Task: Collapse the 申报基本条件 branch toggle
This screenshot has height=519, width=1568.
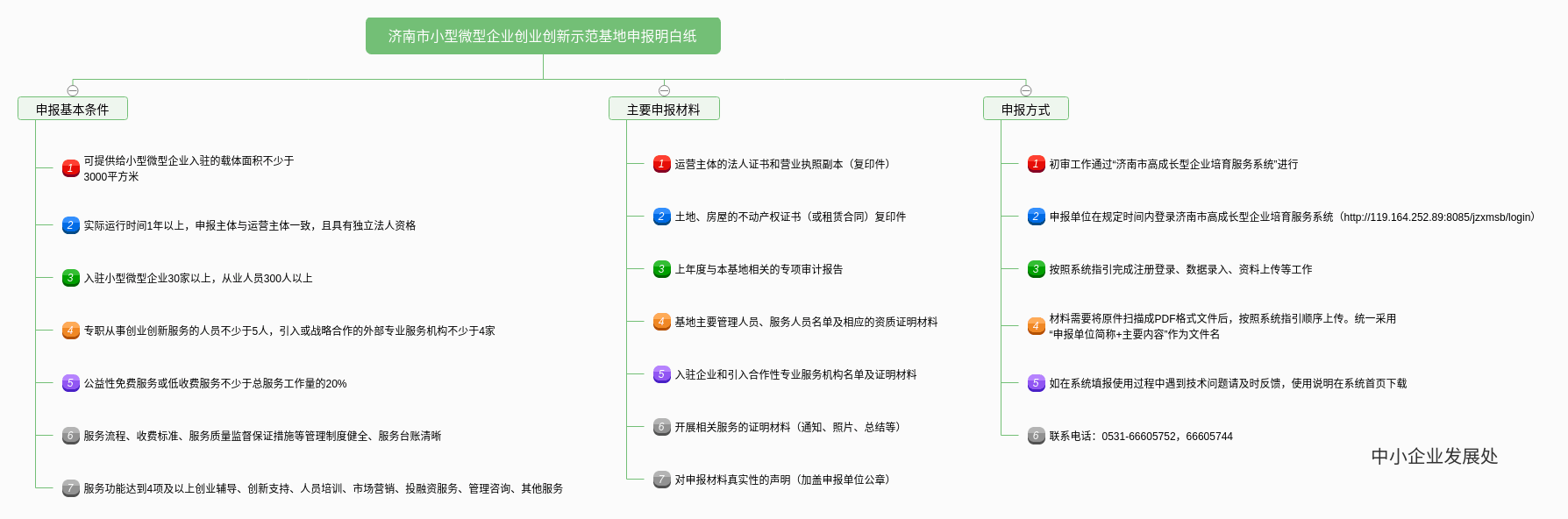Action: (73, 90)
